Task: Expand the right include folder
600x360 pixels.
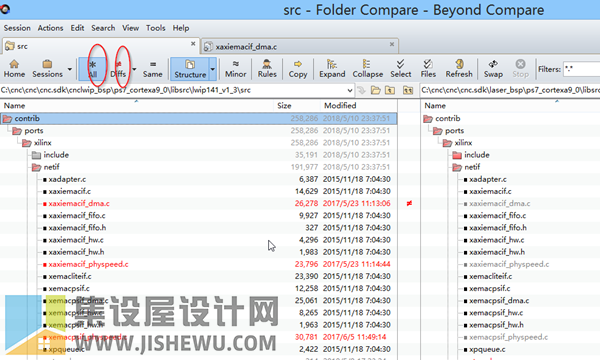Action: click(457, 155)
